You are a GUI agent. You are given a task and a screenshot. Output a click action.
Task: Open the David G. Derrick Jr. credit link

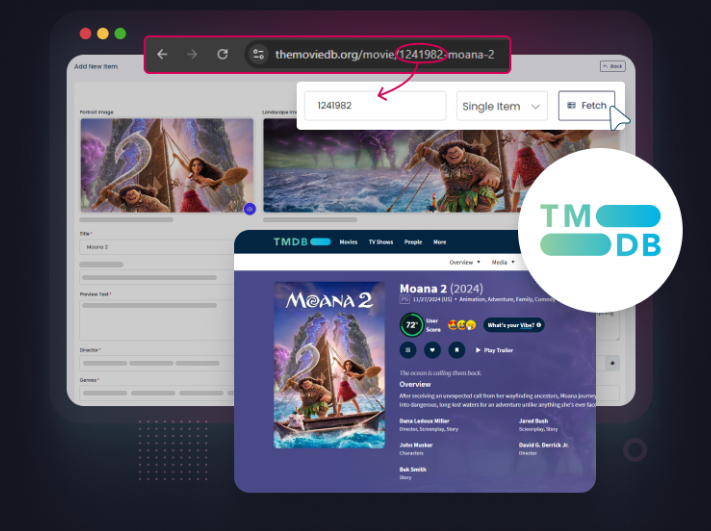(x=544, y=445)
